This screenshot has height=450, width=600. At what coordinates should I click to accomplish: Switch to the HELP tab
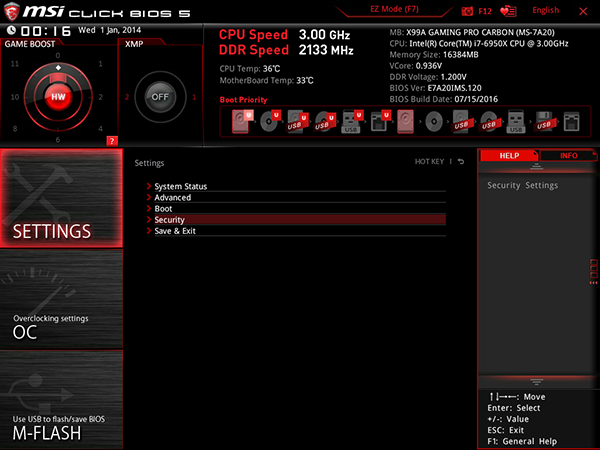coord(509,156)
